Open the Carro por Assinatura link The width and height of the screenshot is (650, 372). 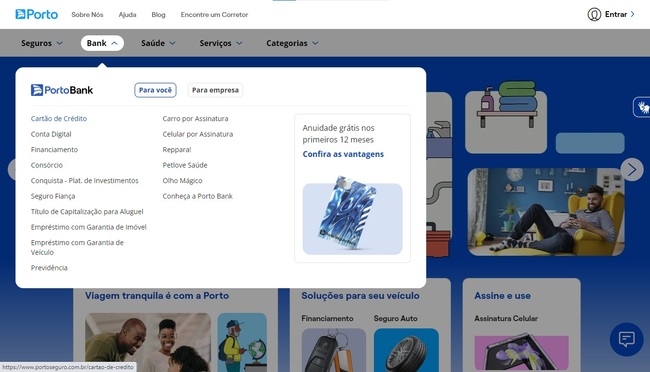tap(195, 119)
